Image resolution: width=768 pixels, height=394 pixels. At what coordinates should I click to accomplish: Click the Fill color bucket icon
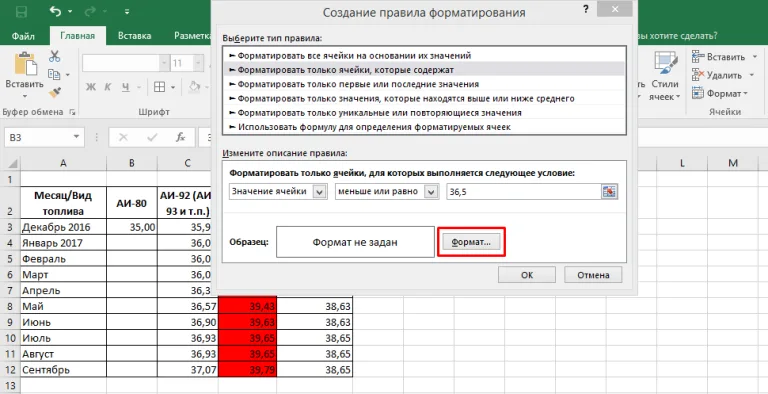(194, 87)
